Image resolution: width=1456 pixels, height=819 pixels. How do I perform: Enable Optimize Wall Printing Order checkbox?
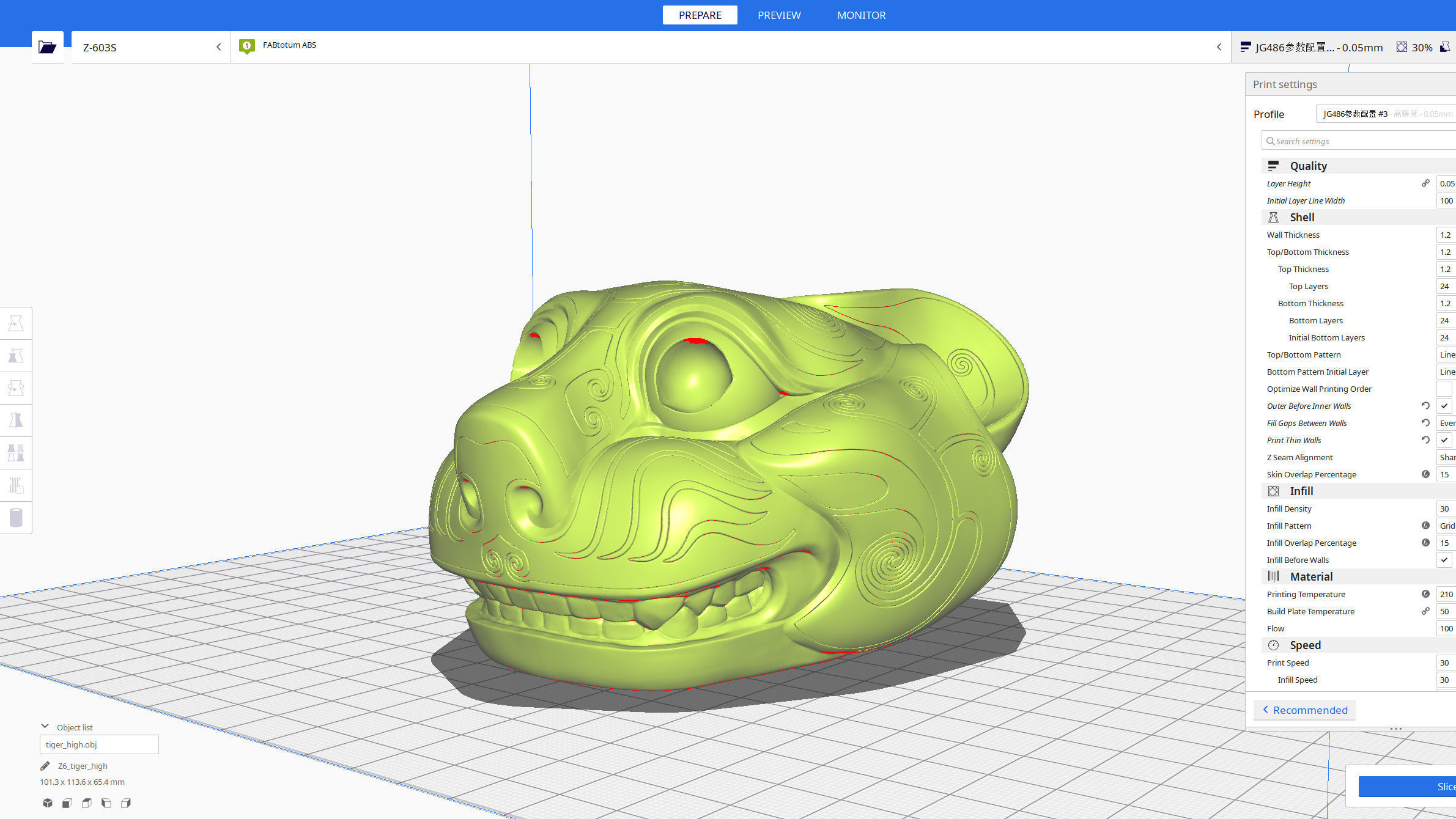click(1444, 389)
